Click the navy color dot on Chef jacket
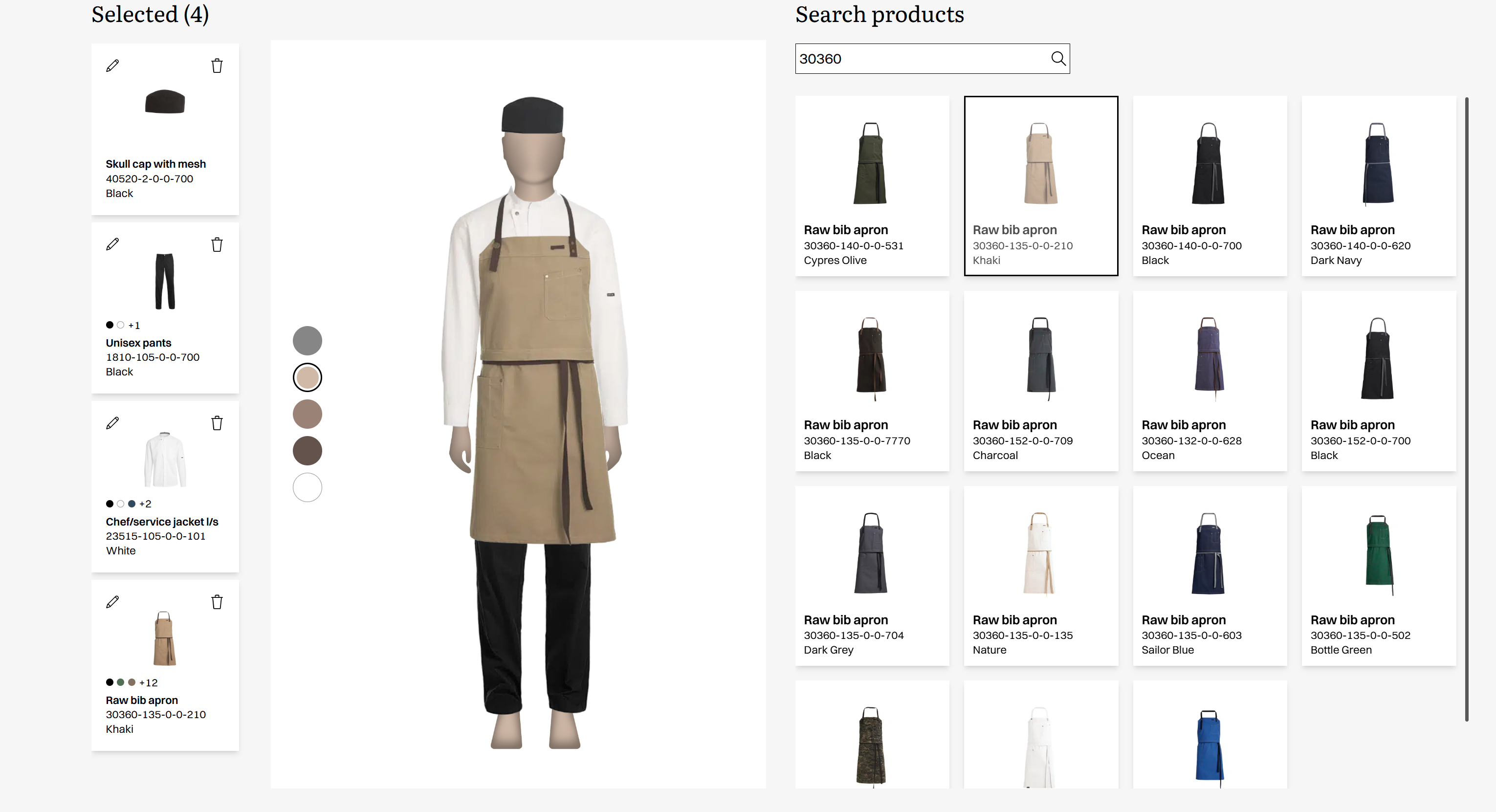Viewport: 1496px width, 812px height. tap(132, 504)
